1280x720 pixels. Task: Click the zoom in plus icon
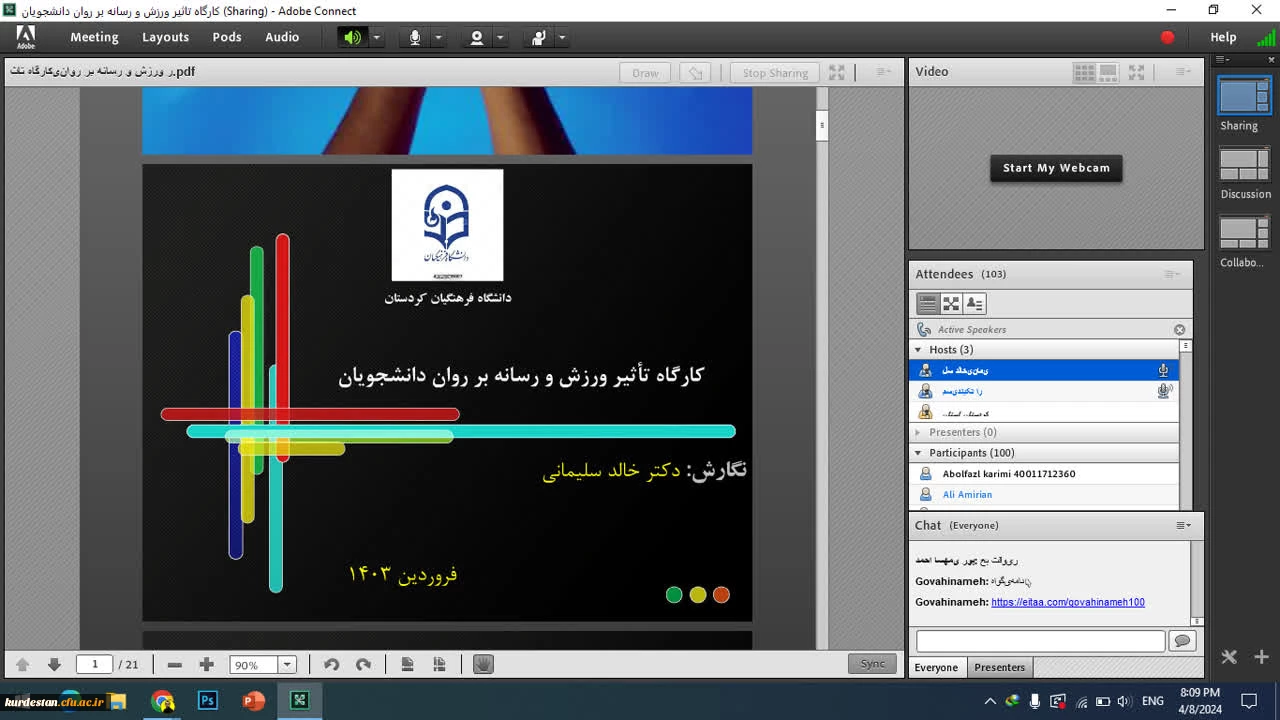(x=207, y=664)
